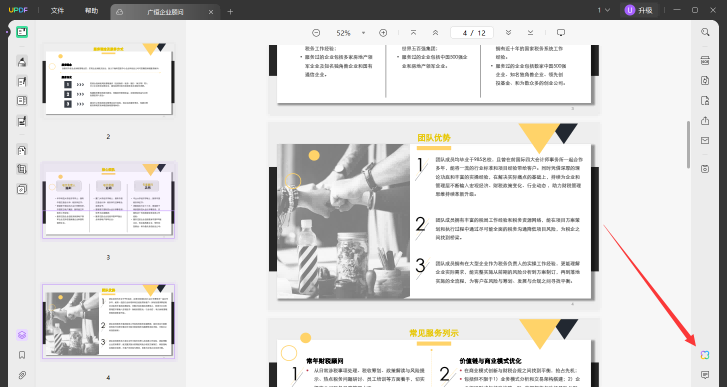The image size is (727, 387).
Task: Open the share file icon
Action: (705, 121)
